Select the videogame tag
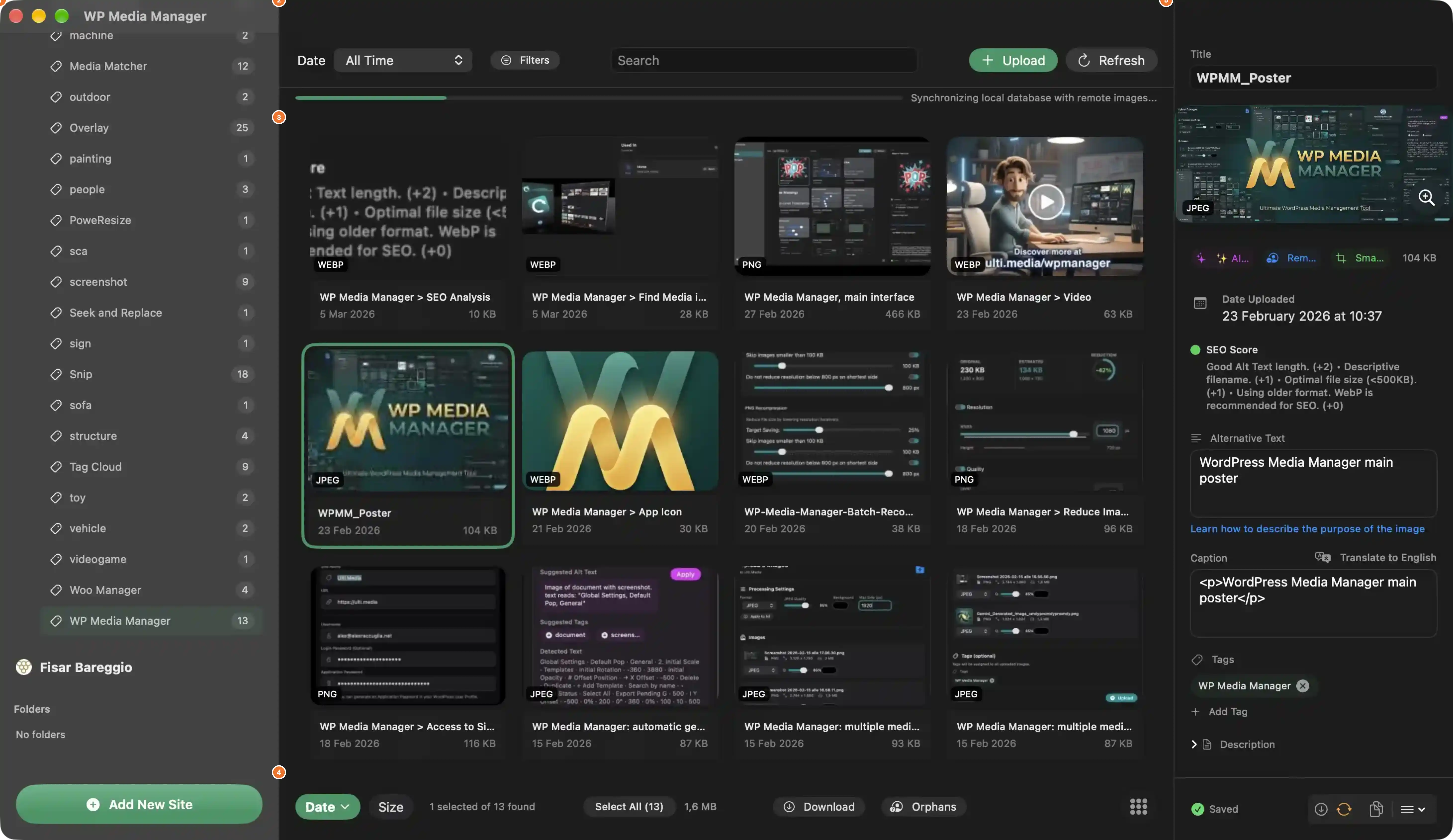Screen dimensions: 1453x840 (152, 559)
